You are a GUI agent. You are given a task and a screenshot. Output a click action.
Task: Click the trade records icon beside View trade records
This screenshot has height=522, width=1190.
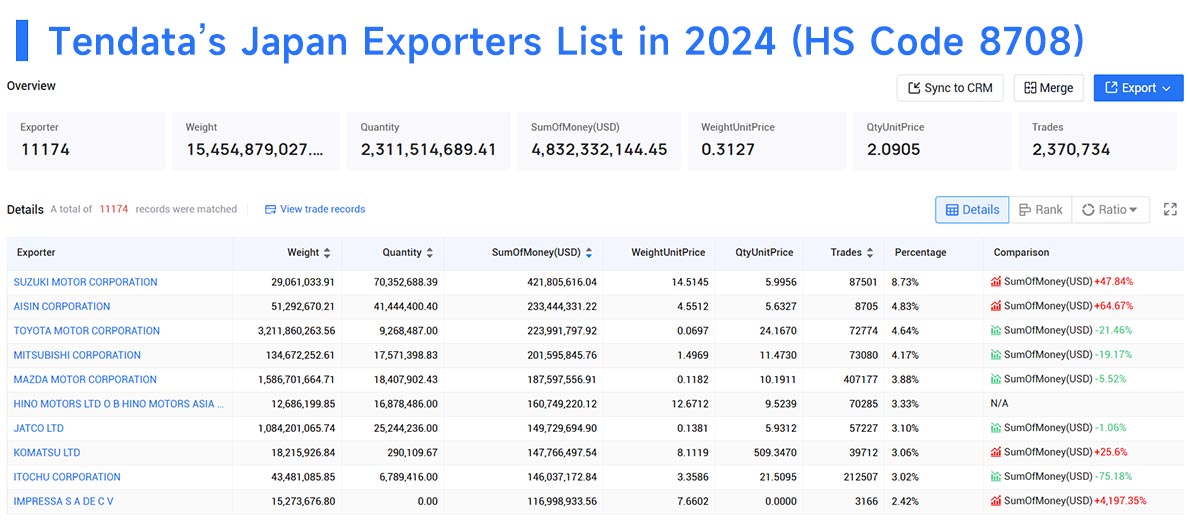point(270,209)
